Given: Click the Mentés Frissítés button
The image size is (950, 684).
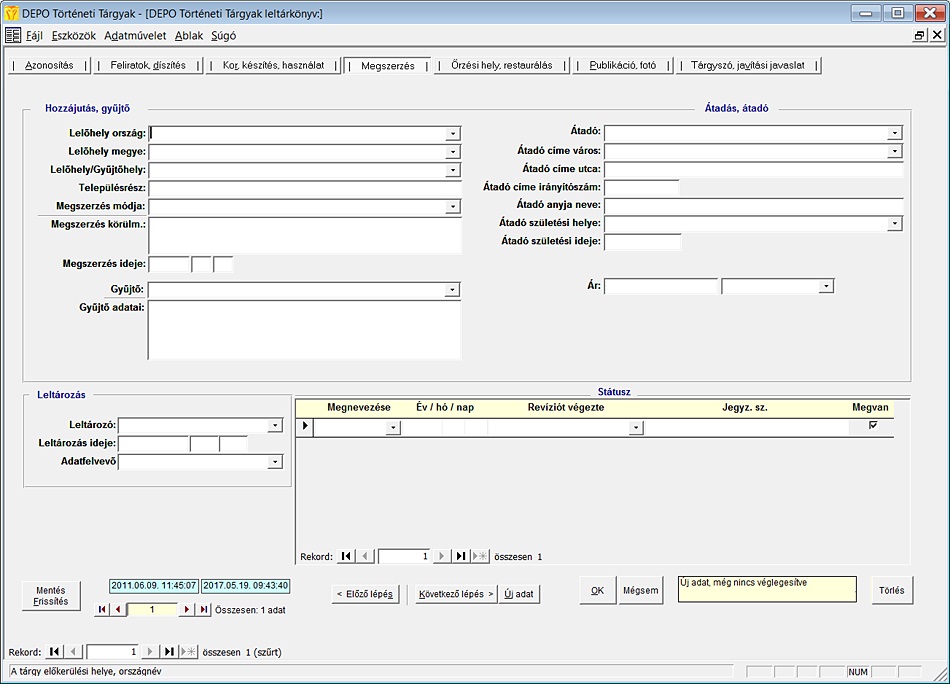Looking at the screenshot, I should point(51,596).
